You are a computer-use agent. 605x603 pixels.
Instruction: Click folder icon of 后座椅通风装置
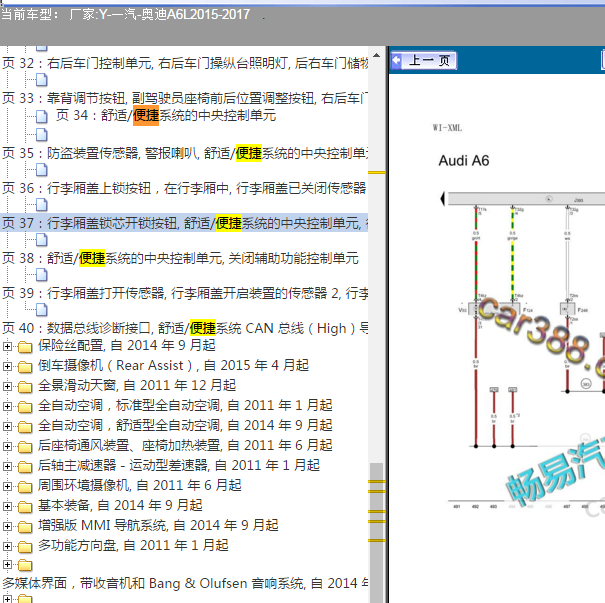25,447
